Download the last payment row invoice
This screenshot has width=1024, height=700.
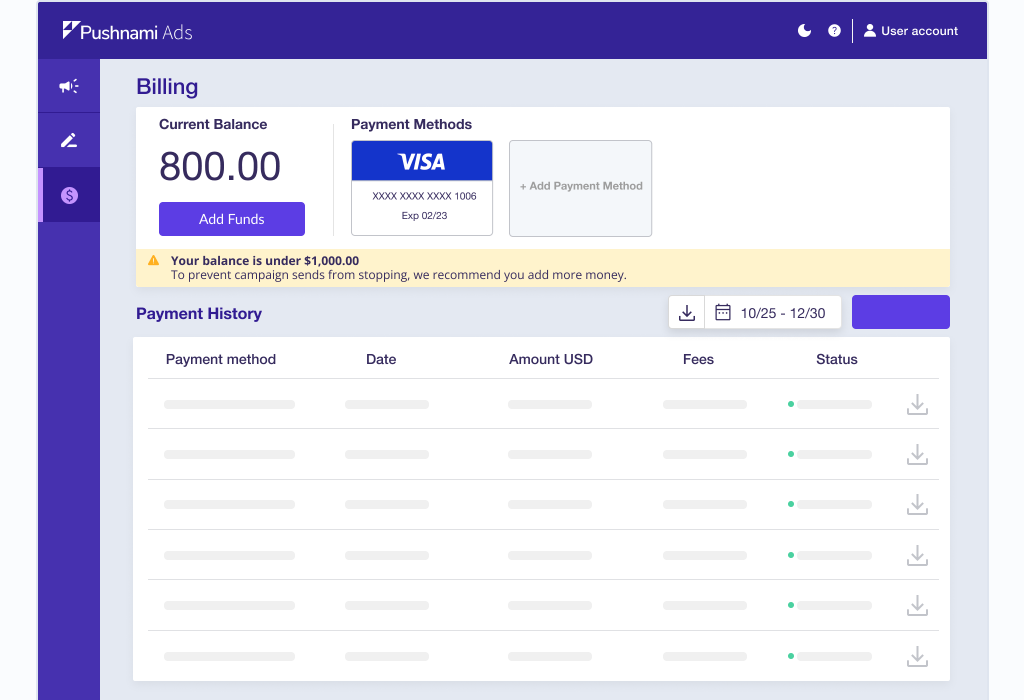917,657
